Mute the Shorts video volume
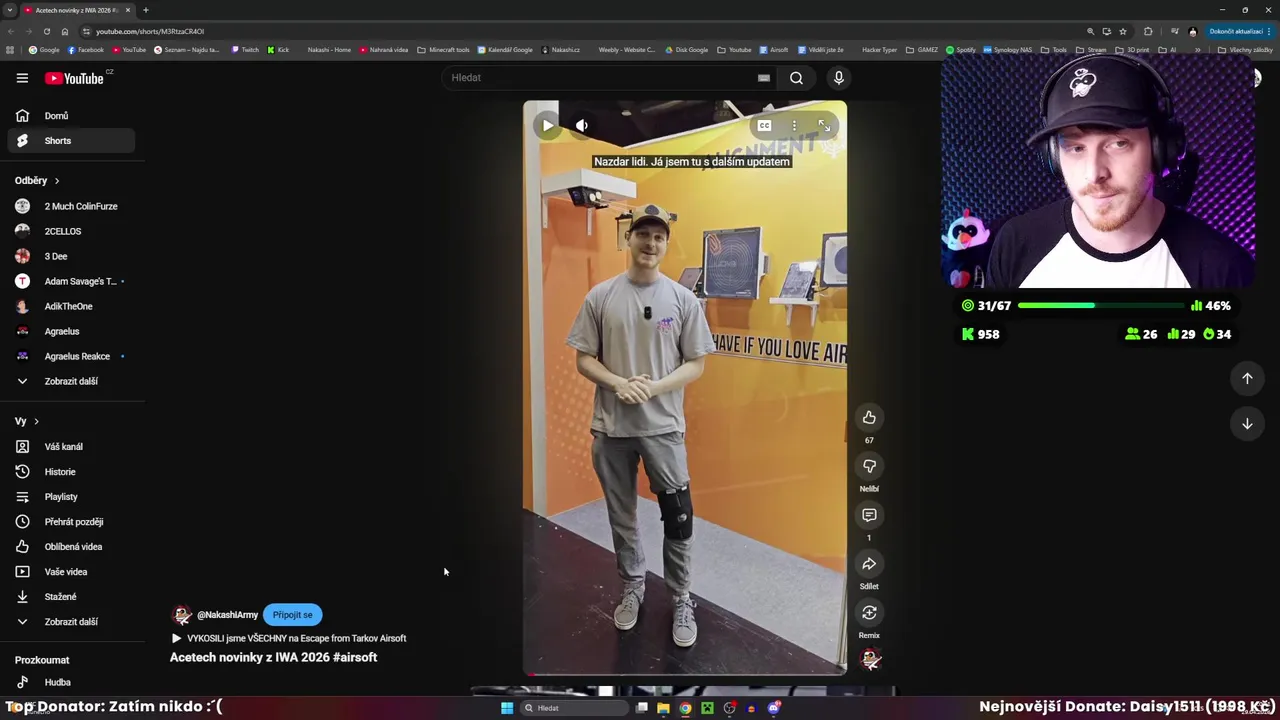 (582, 126)
